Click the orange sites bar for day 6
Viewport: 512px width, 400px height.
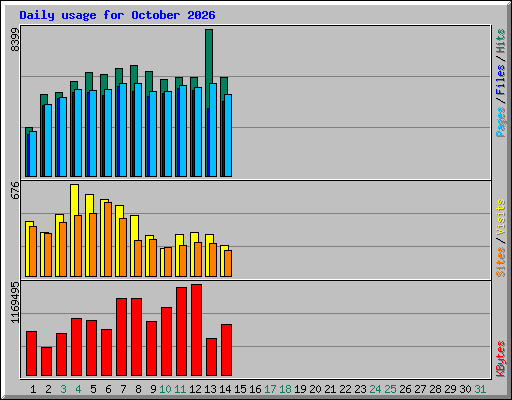coord(108,239)
